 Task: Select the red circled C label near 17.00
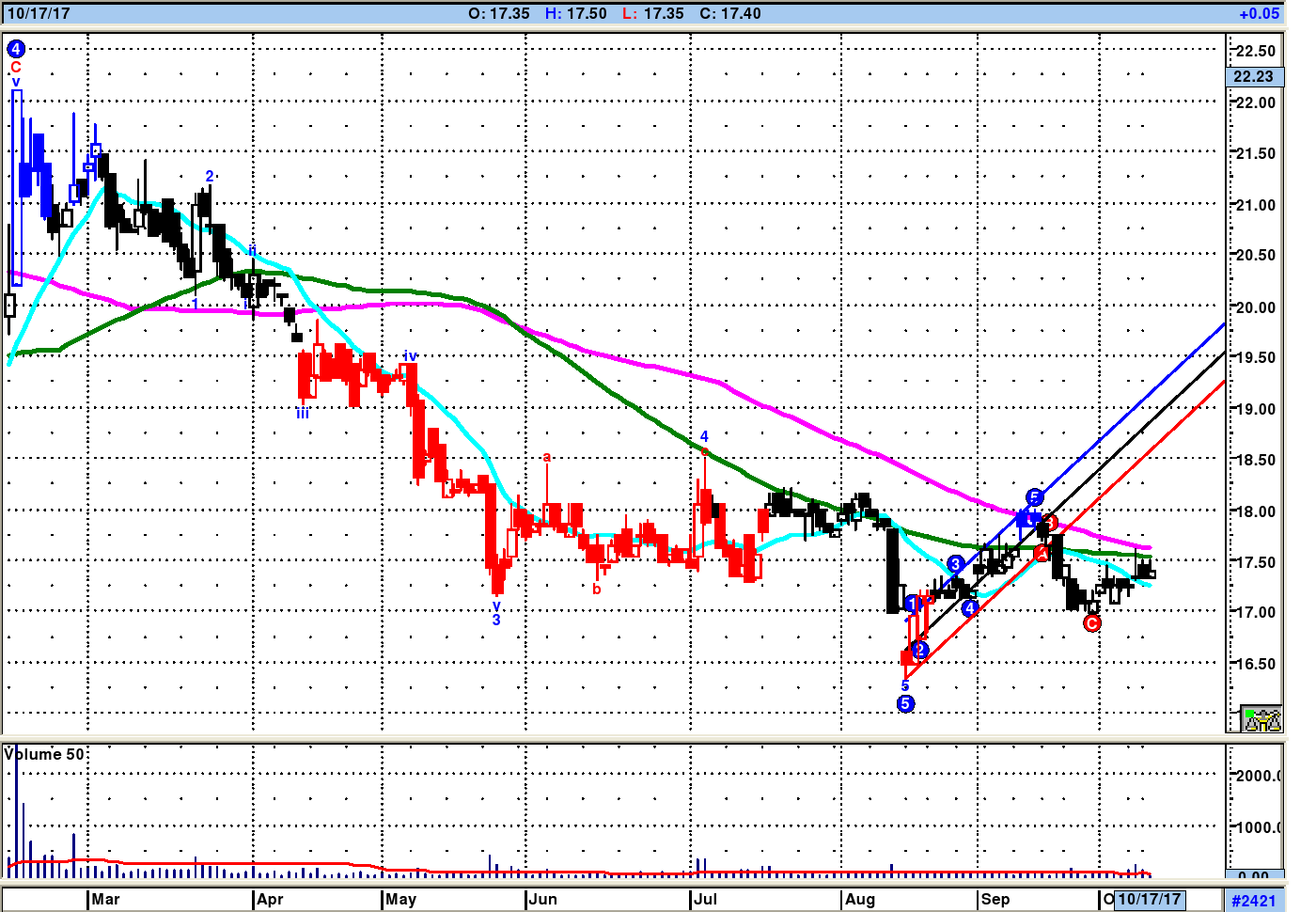tap(1092, 623)
